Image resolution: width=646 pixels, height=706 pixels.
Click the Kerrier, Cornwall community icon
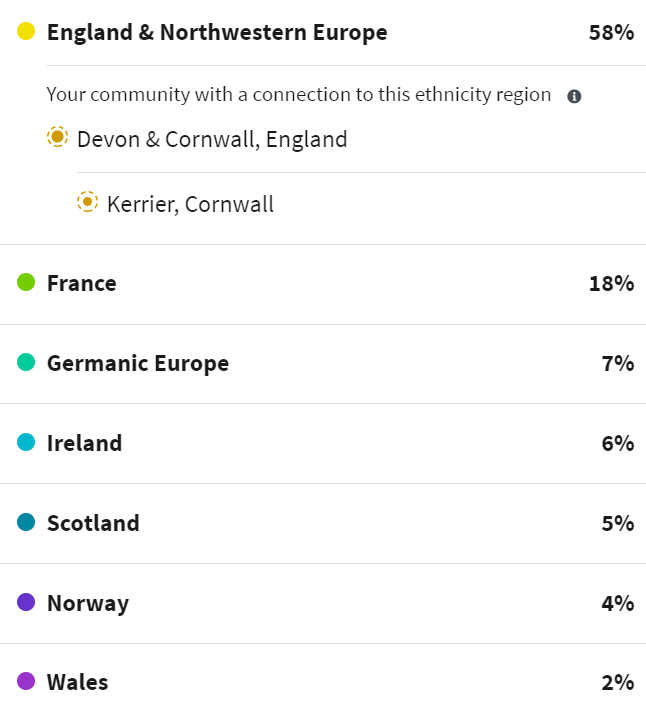(x=88, y=203)
